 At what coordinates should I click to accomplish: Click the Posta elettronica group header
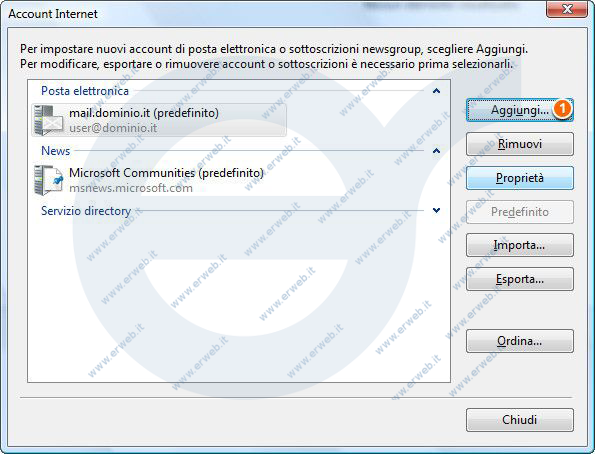tap(85, 91)
